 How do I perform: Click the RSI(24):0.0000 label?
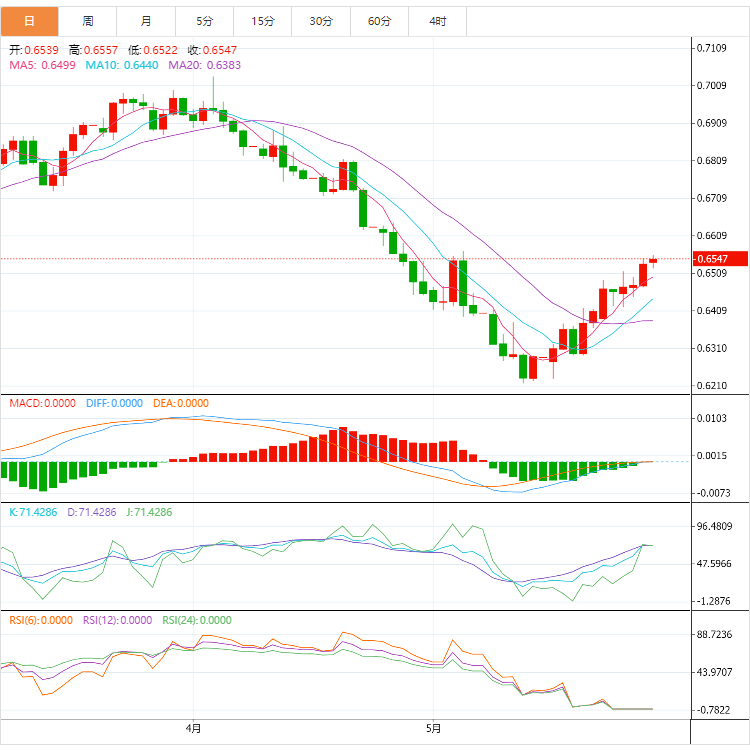(x=197, y=620)
